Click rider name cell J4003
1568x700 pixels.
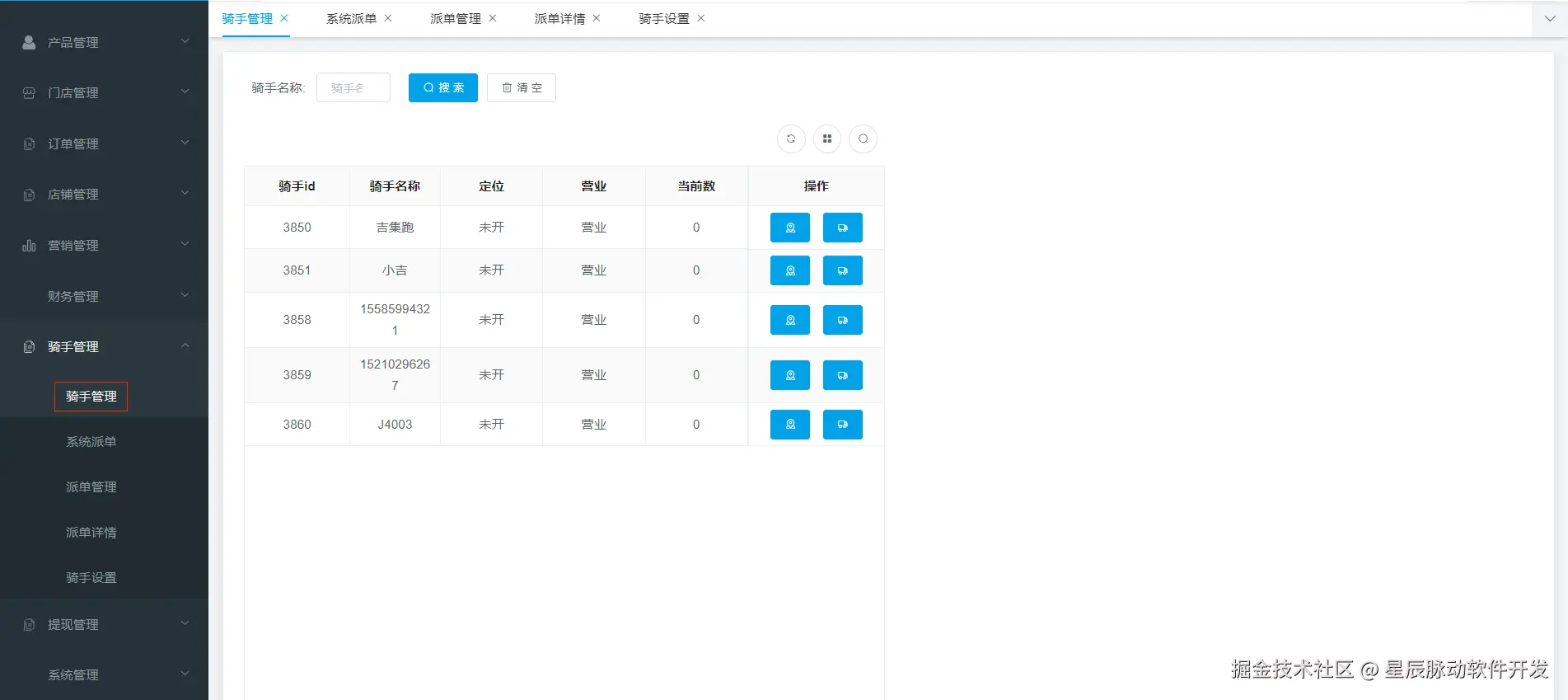pyautogui.click(x=395, y=425)
